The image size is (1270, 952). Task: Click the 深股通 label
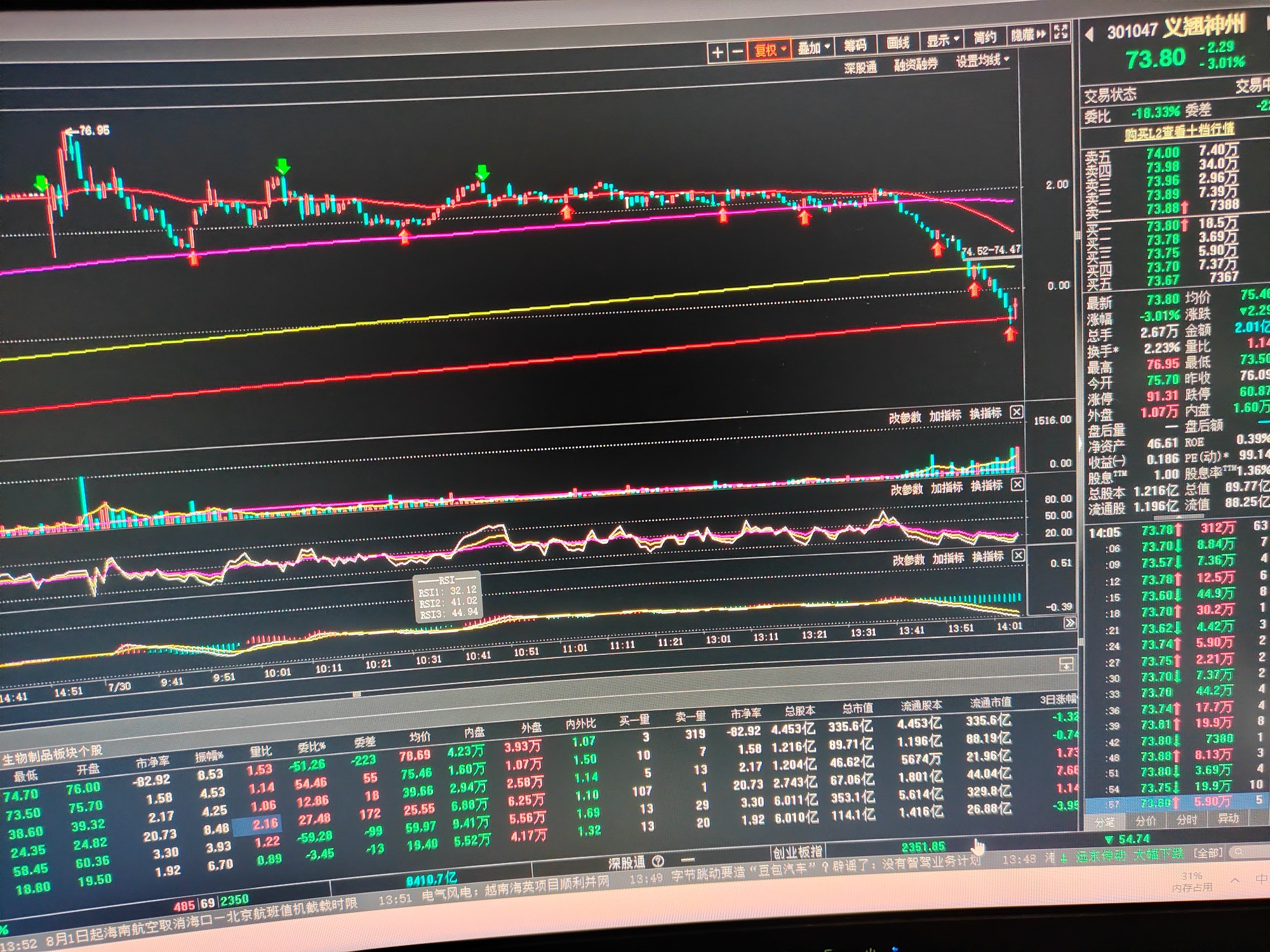860,67
